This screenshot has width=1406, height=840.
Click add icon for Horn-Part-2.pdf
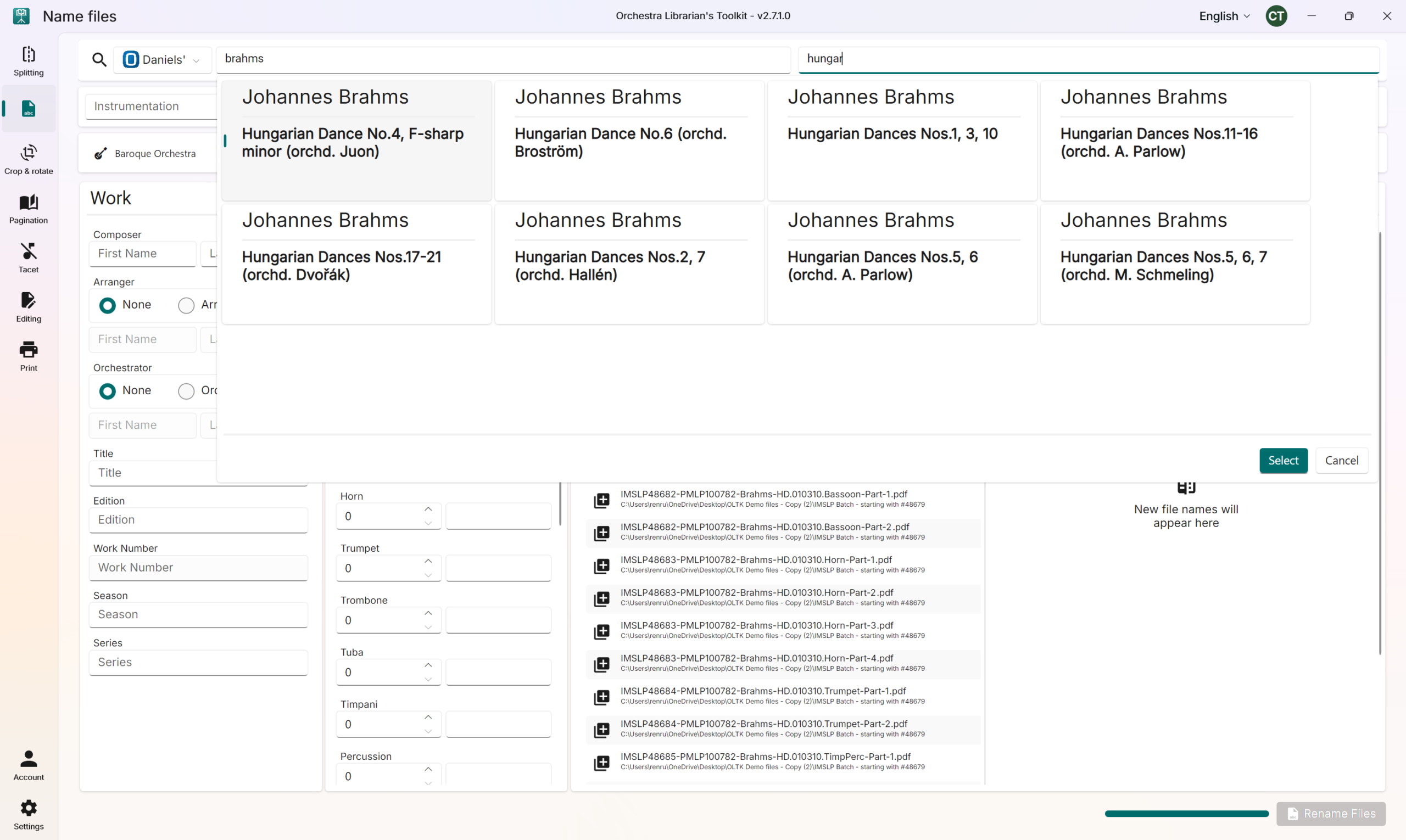pos(601,598)
